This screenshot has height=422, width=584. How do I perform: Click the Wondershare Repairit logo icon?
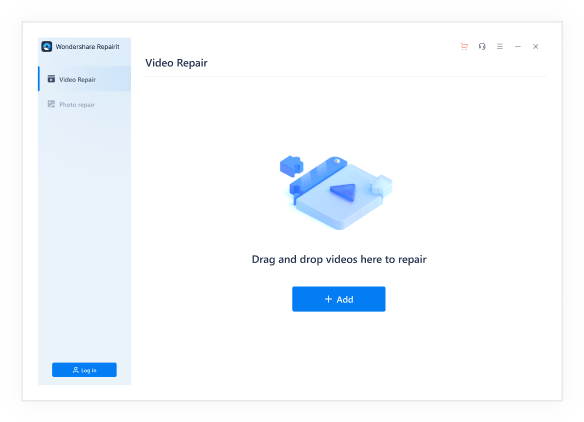tap(47, 47)
